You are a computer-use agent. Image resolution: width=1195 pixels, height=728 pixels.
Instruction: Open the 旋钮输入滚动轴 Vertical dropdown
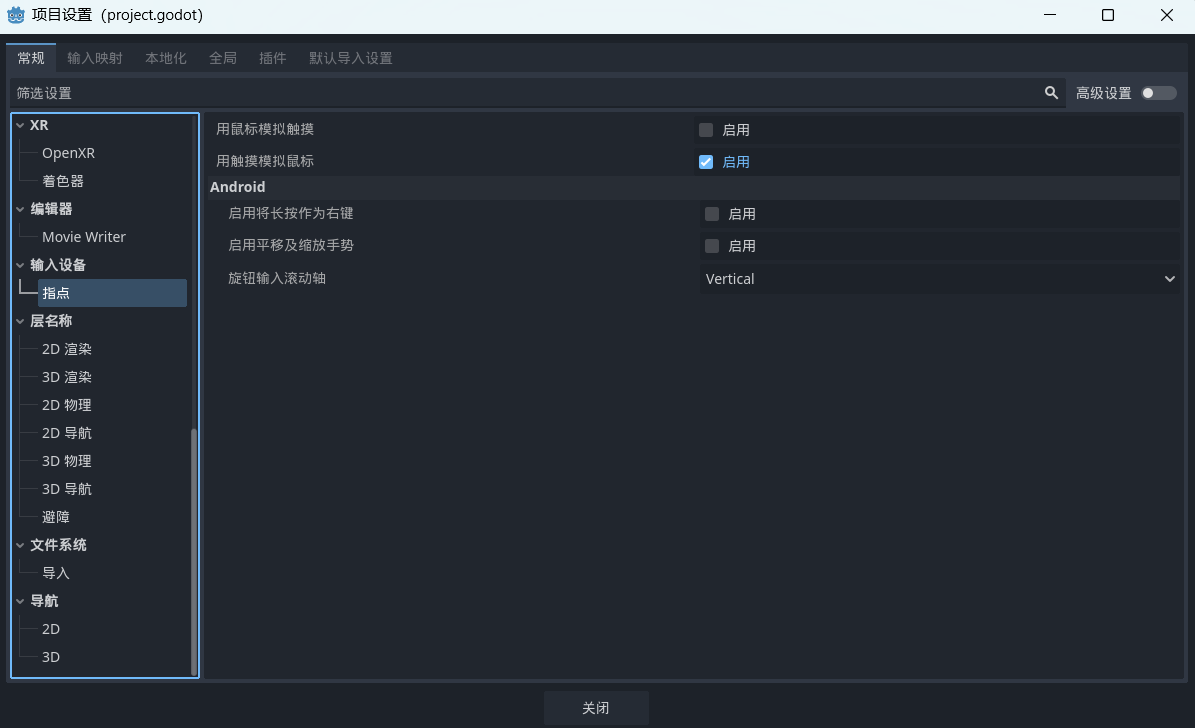(939, 279)
